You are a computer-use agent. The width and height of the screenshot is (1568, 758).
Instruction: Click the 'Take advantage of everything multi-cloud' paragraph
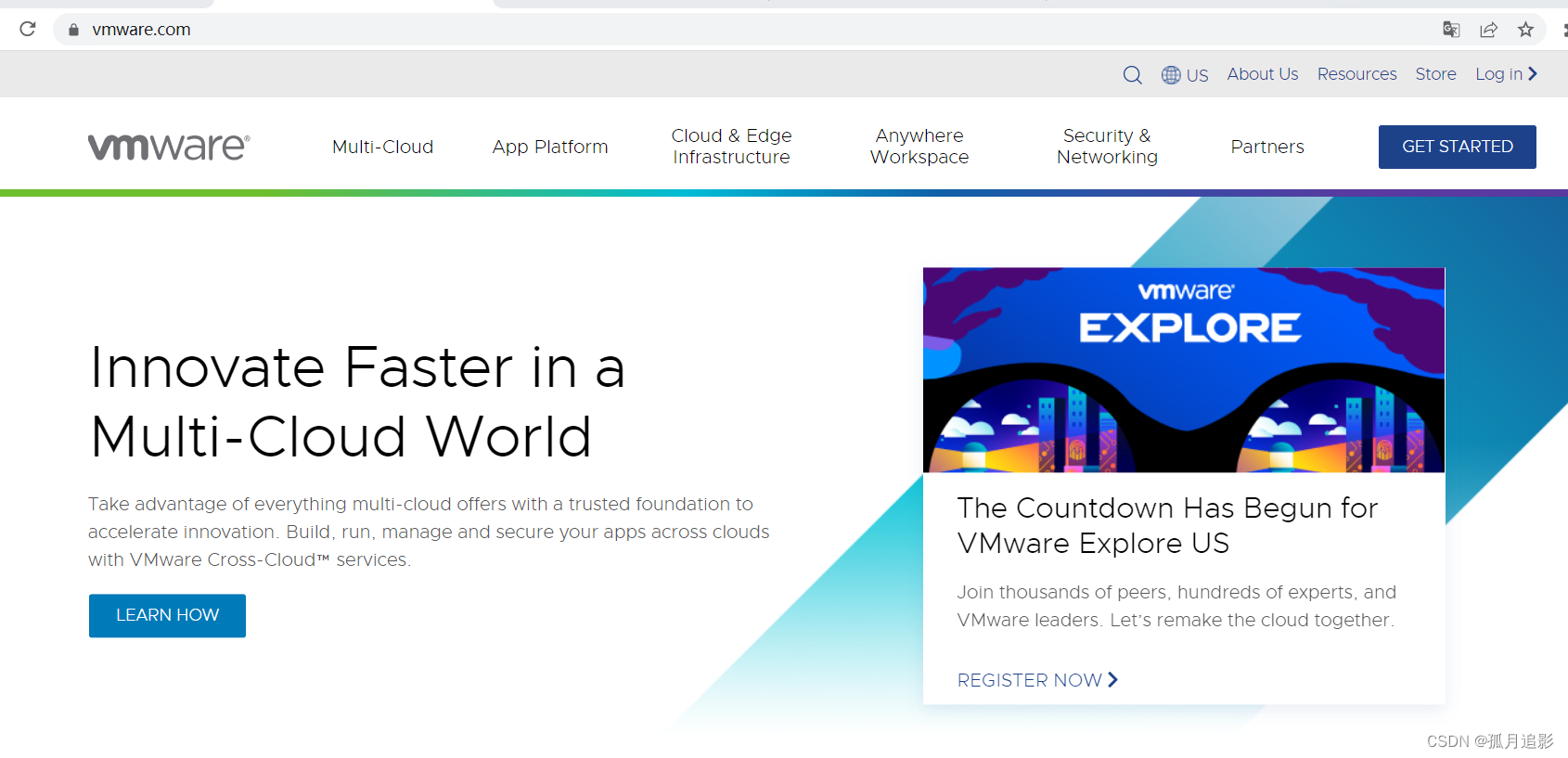coord(429,532)
